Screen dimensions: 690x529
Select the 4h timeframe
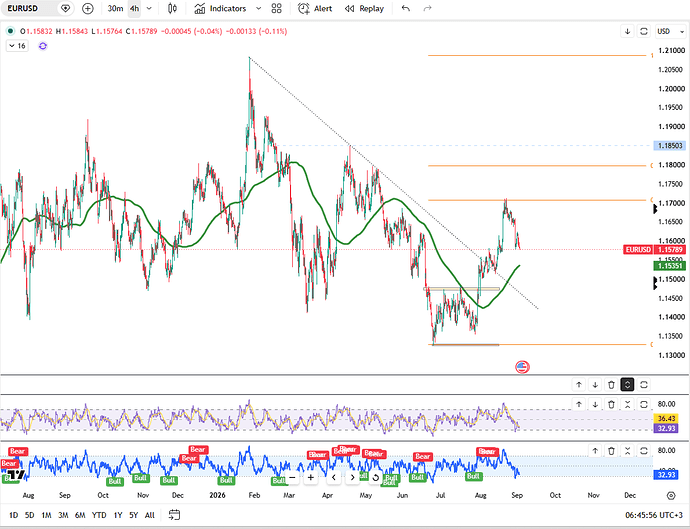point(134,8)
